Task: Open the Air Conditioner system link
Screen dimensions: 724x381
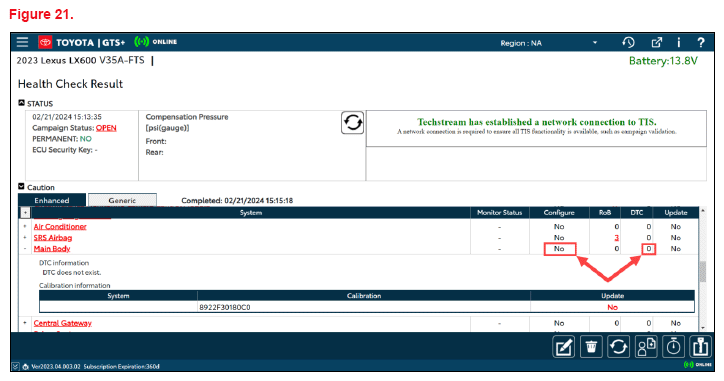Action: (60, 226)
